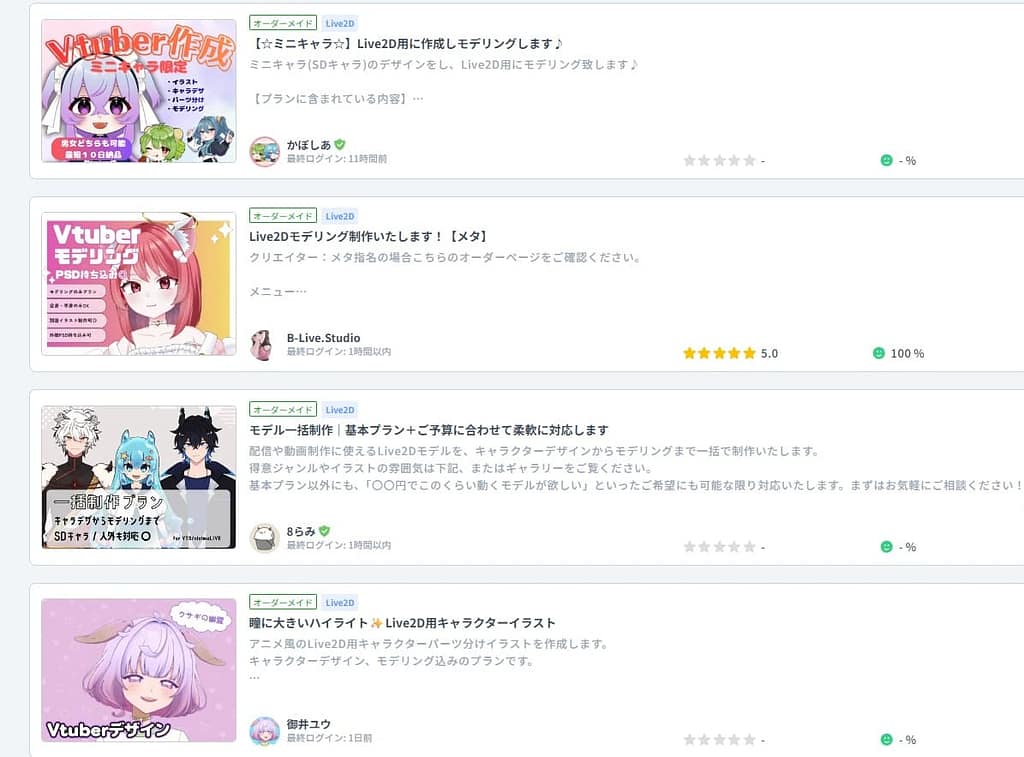
Task: Open 御井ユウ's profile avatar
Action: (x=264, y=731)
